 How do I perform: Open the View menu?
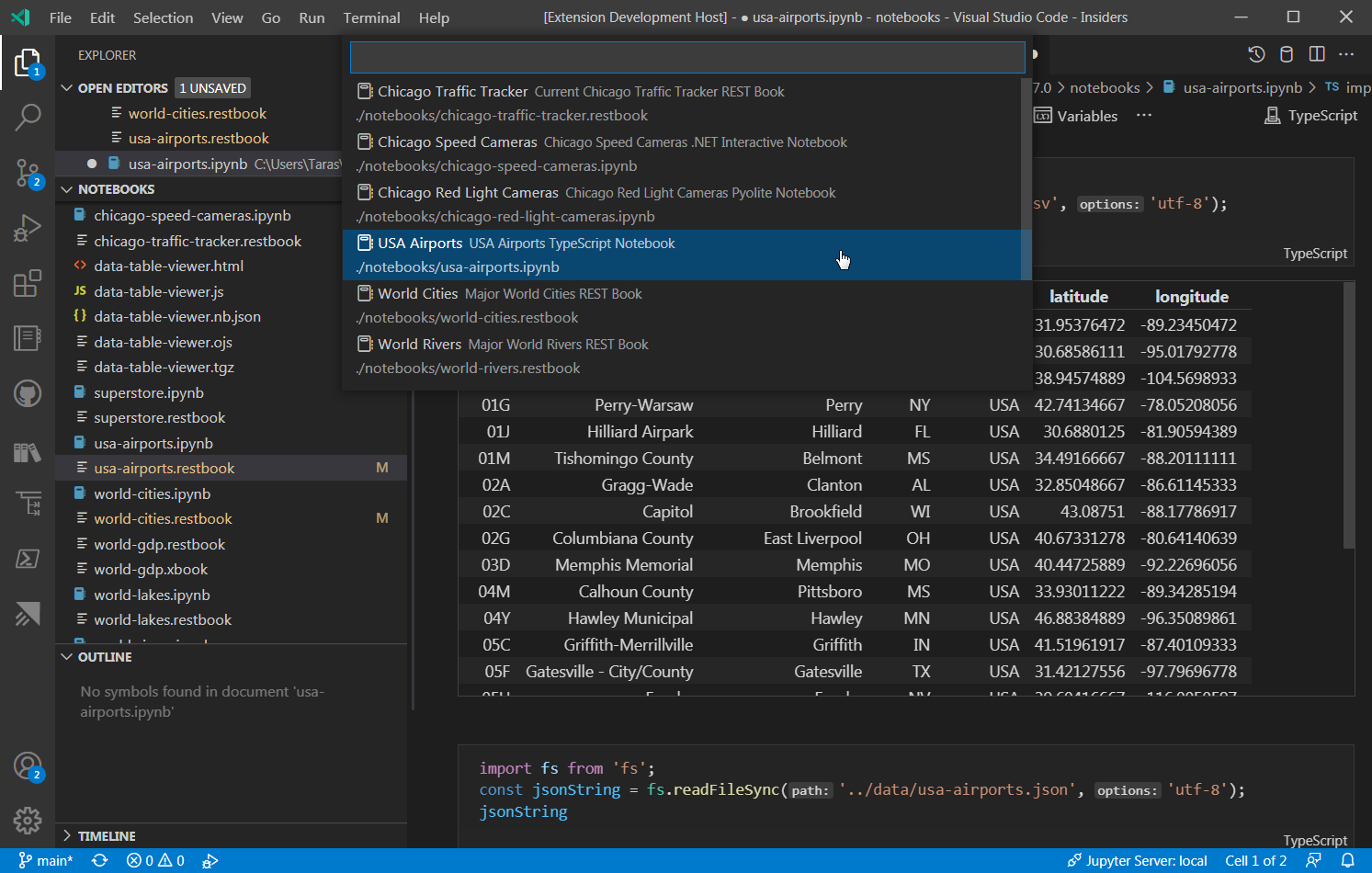pyautogui.click(x=227, y=17)
